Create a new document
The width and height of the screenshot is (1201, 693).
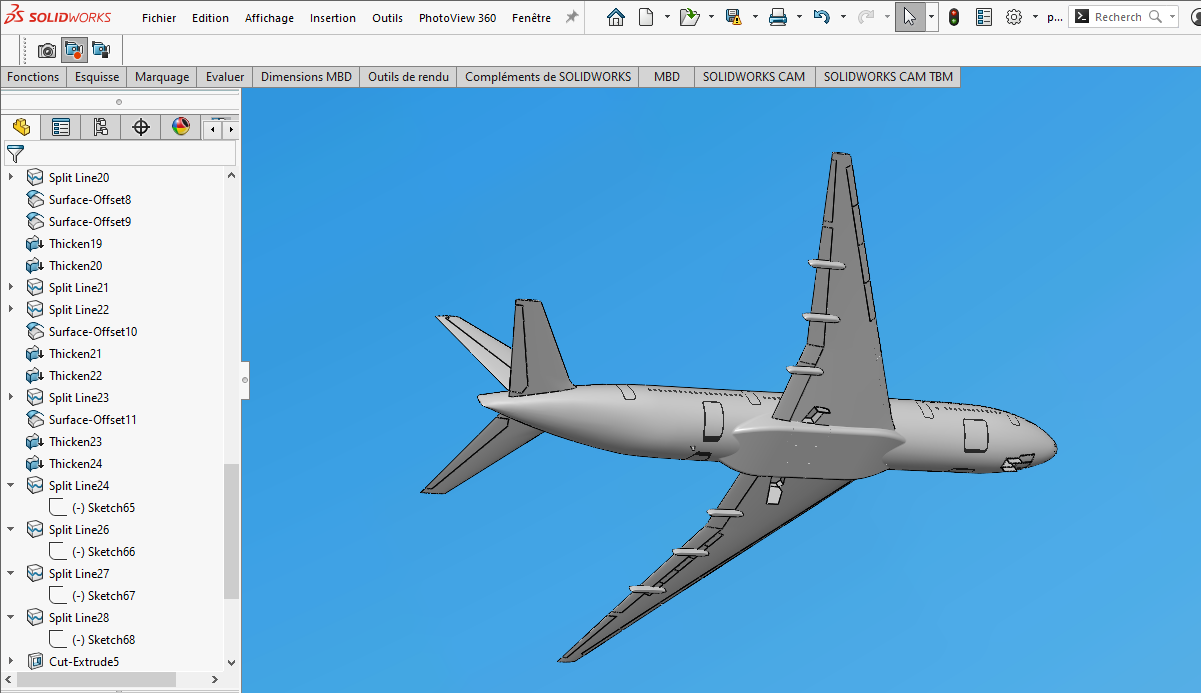pos(646,17)
